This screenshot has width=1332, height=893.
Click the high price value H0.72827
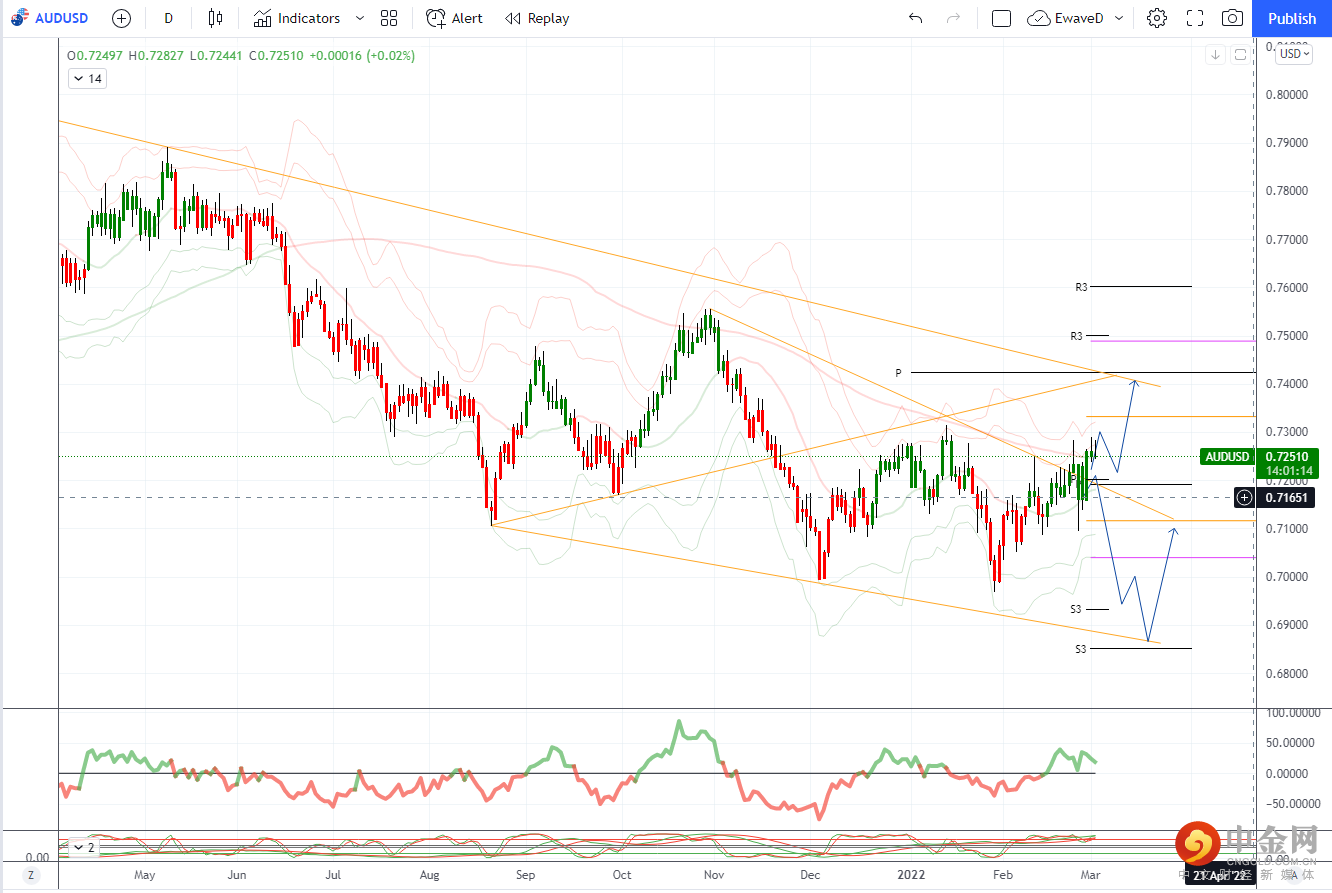(x=156, y=55)
